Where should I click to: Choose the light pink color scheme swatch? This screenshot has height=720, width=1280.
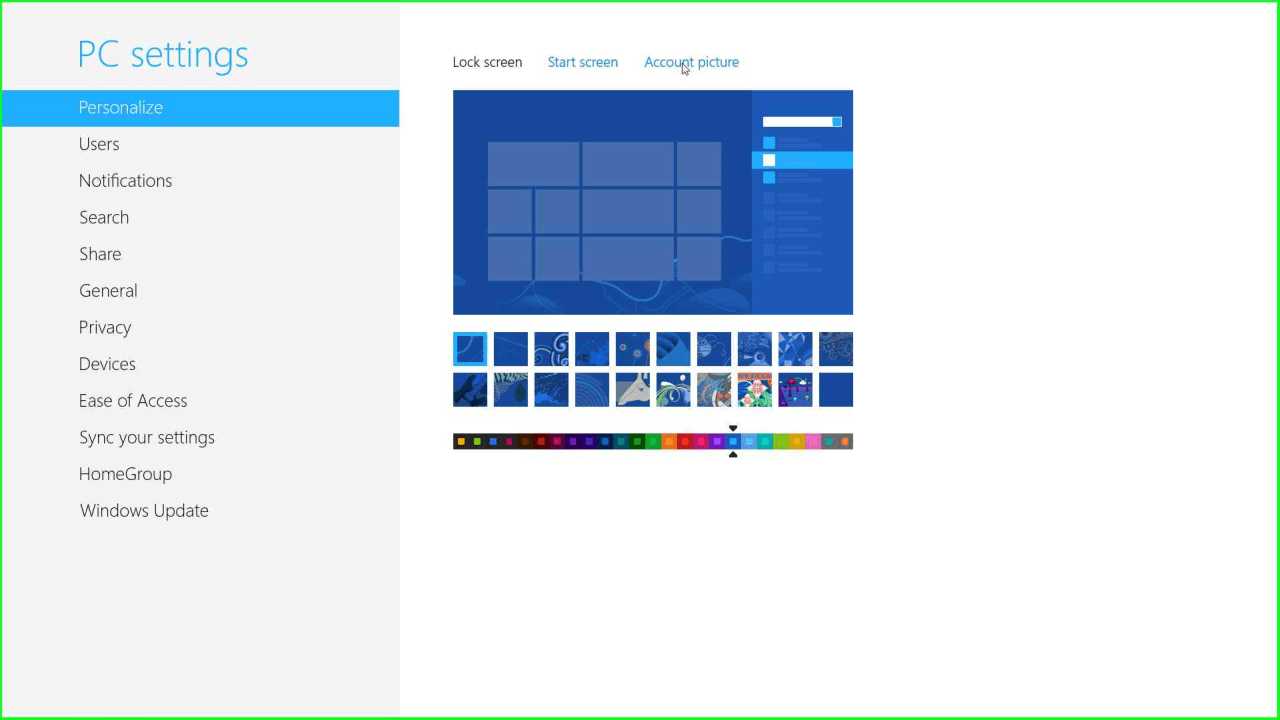click(813, 441)
